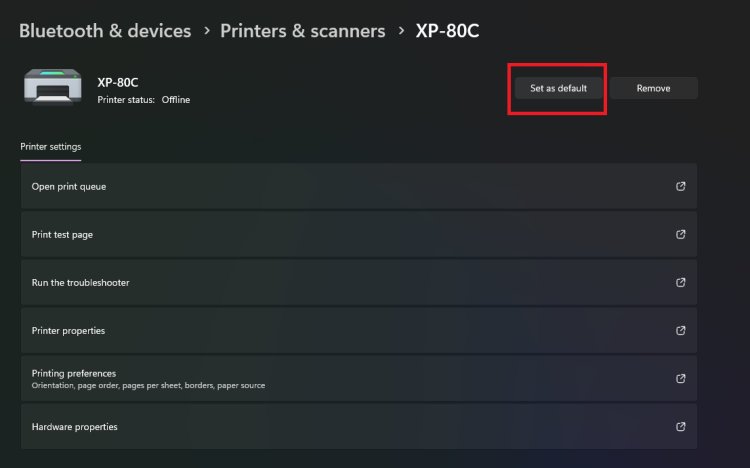Click the Set as default button
The height and width of the screenshot is (468, 750).
click(x=558, y=88)
